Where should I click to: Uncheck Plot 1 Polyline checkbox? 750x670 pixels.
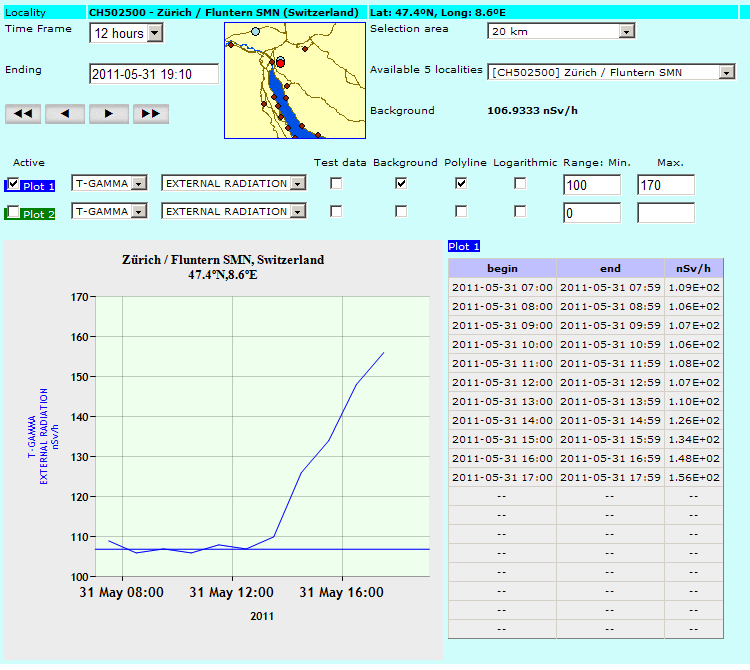point(460,184)
